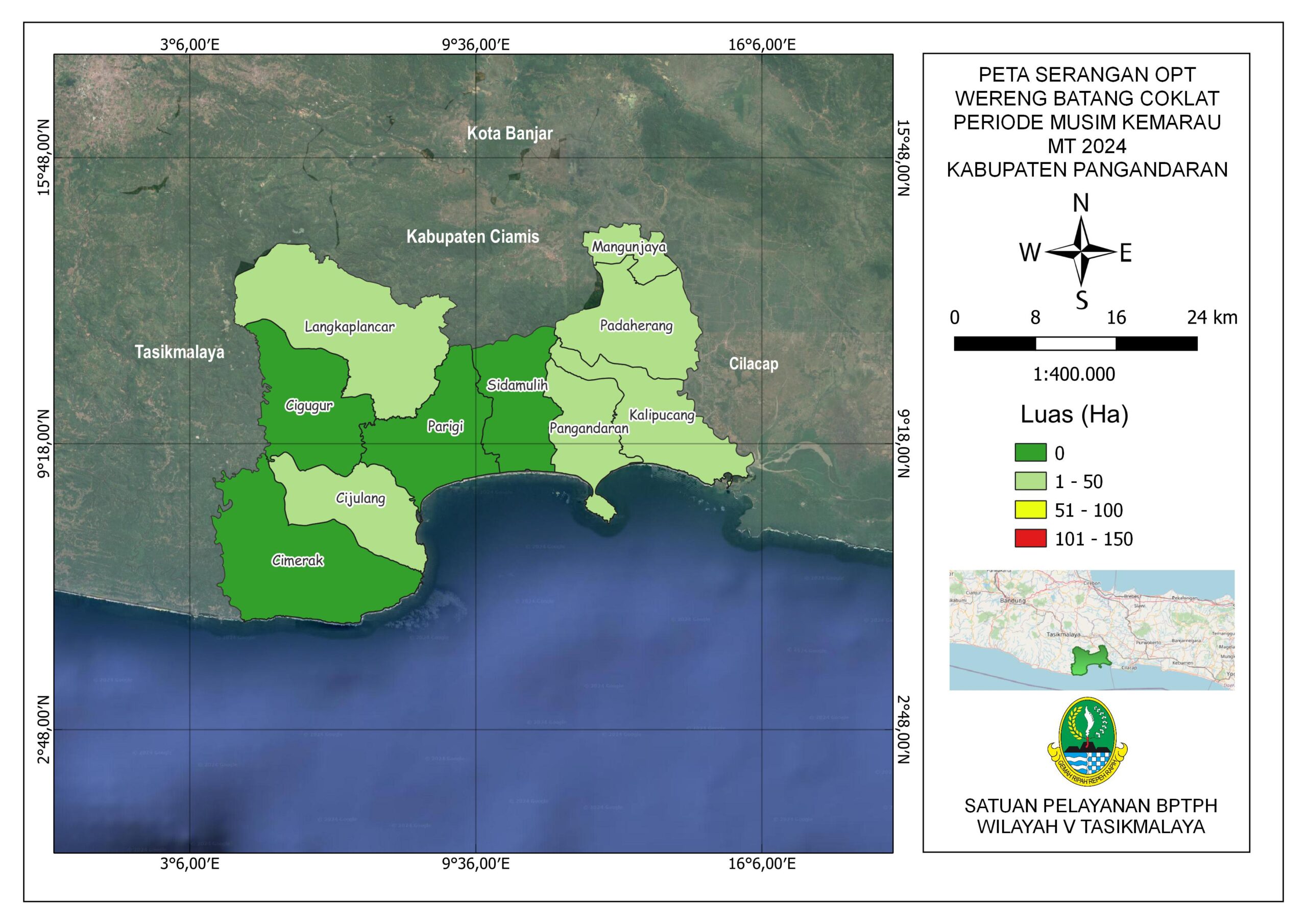Screen dimensions: 1307x924
Task: Click the Cimerak district label
Action: point(298,560)
